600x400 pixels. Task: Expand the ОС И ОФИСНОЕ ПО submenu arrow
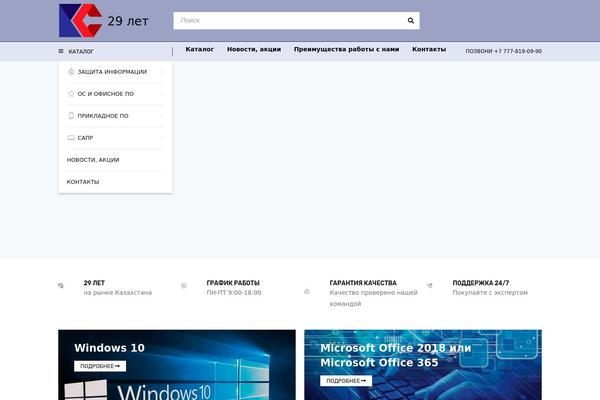tap(162, 94)
